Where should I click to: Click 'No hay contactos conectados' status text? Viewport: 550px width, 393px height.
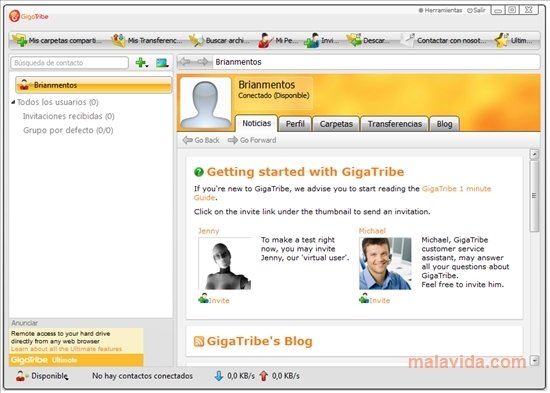coord(142,376)
